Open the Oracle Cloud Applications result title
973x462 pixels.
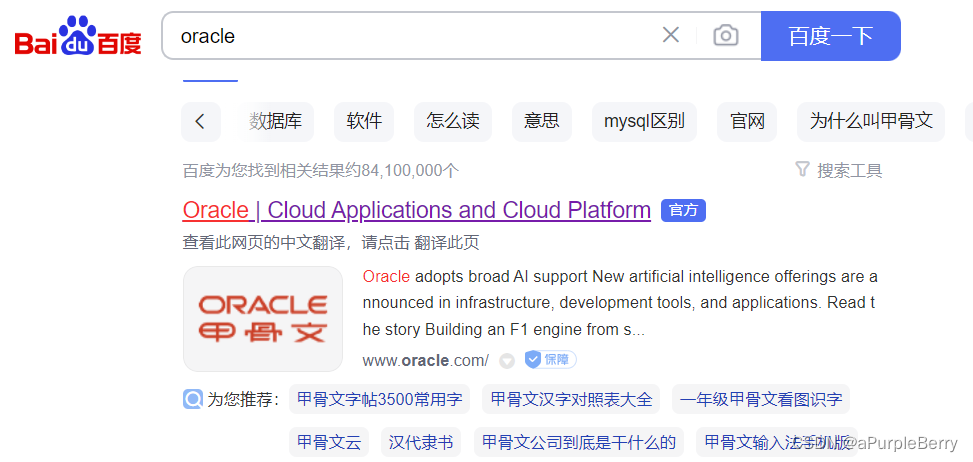pyautogui.click(x=416, y=210)
